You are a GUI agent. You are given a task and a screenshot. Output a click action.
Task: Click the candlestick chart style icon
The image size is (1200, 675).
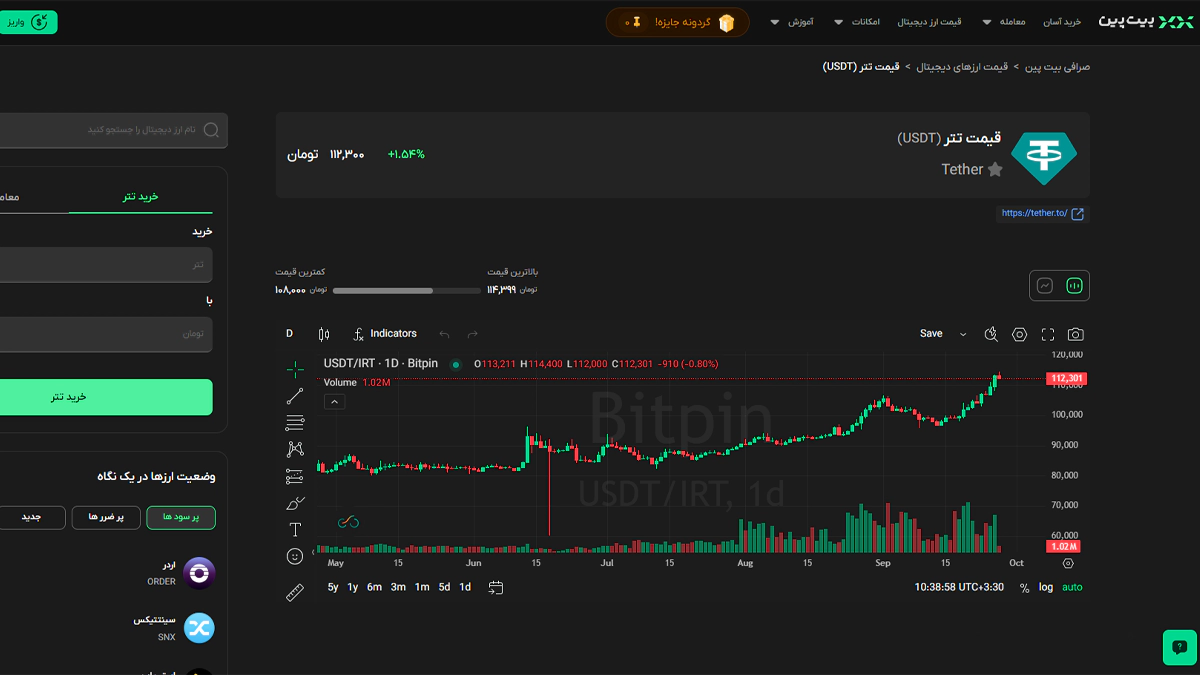pos(323,334)
